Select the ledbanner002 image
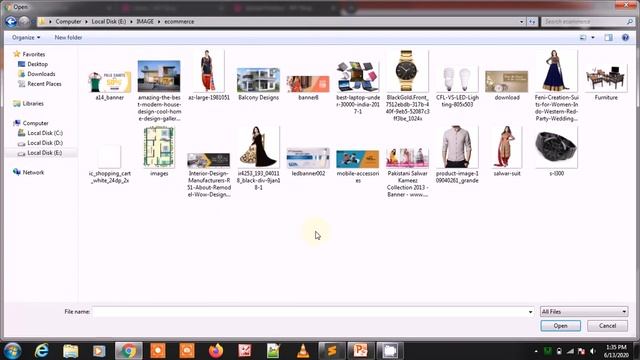 coord(308,162)
